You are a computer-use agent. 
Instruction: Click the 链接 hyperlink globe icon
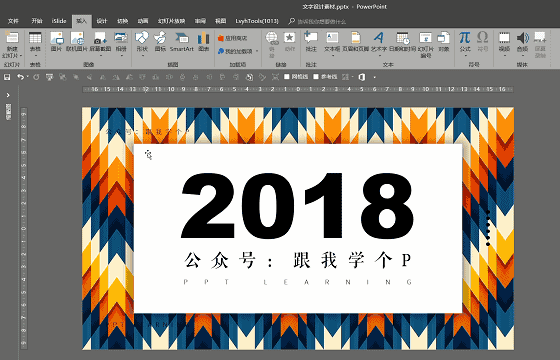(x=271, y=38)
